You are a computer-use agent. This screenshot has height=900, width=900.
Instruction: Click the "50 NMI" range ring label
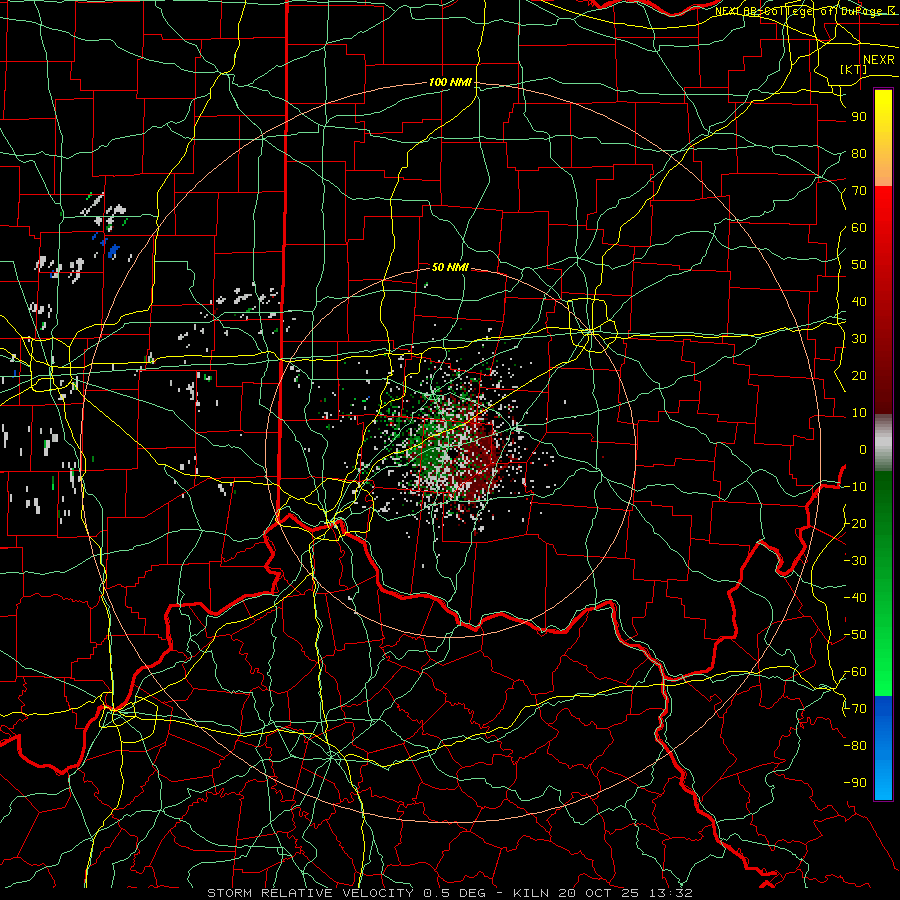pos(450,267)
